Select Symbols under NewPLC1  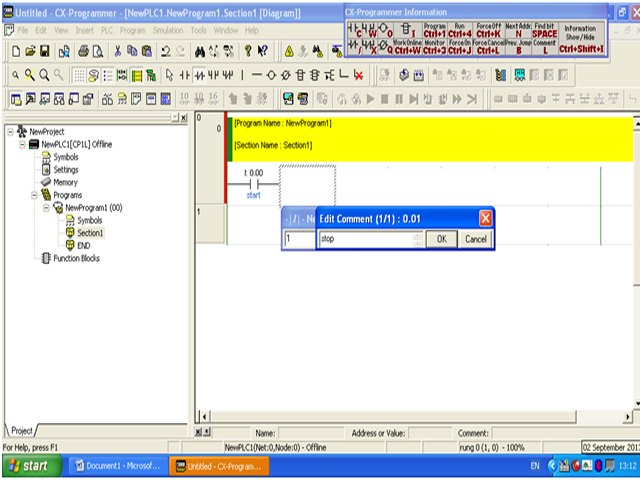[x=65, y=157]
